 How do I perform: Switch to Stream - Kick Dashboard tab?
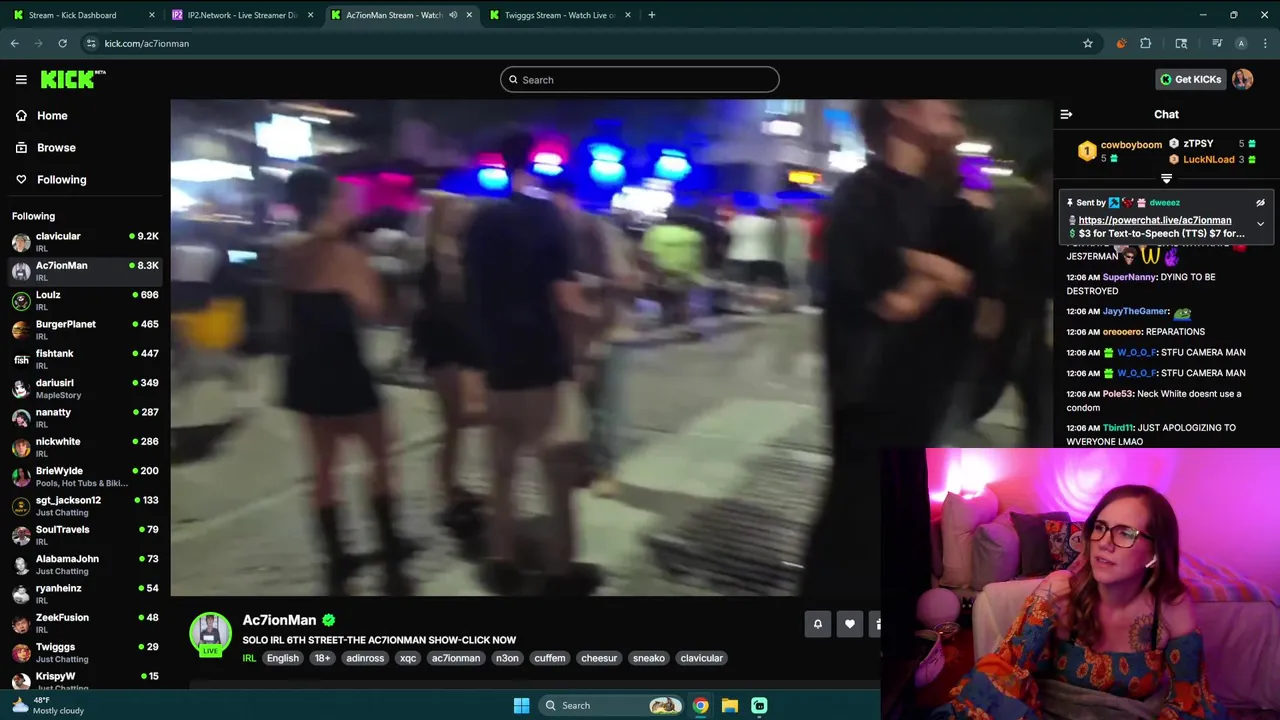[x=84, y=15]
